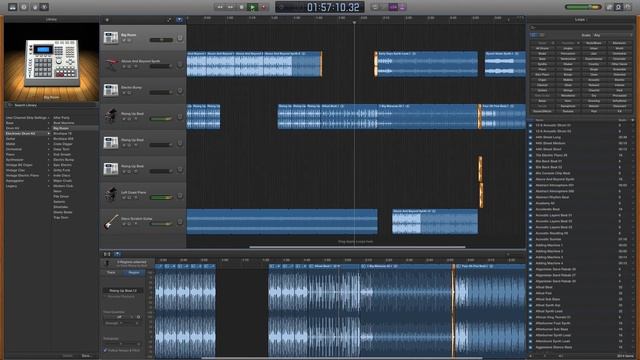Adjust Big Room track volume slider
This screenshot has width=640, height=360.
[x=161, y=40]
